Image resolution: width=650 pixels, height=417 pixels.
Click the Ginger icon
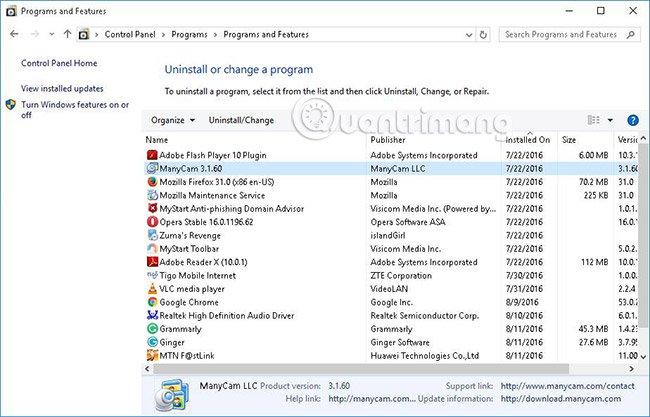coord(152,342)
